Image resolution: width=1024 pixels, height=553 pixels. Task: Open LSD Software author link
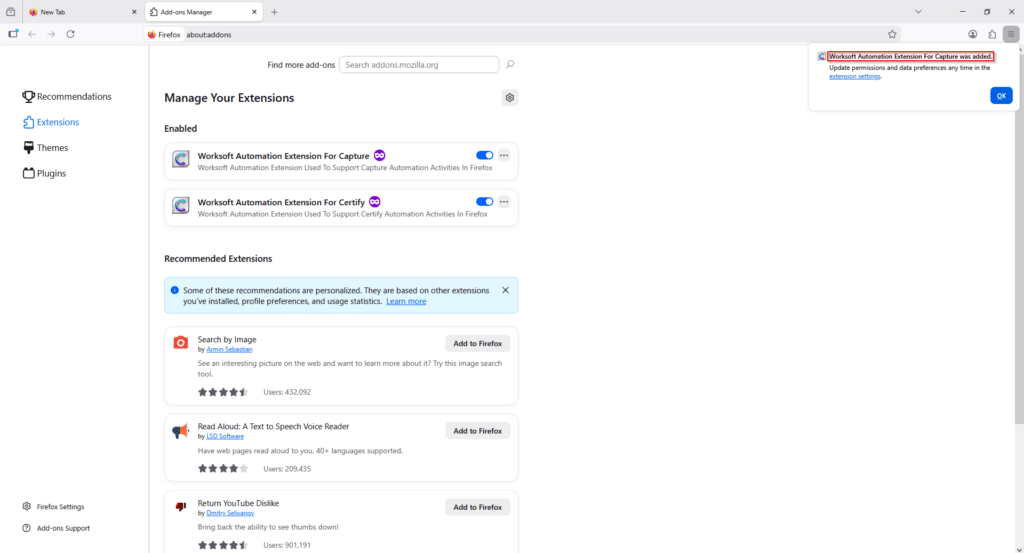[x=225, y=436]
